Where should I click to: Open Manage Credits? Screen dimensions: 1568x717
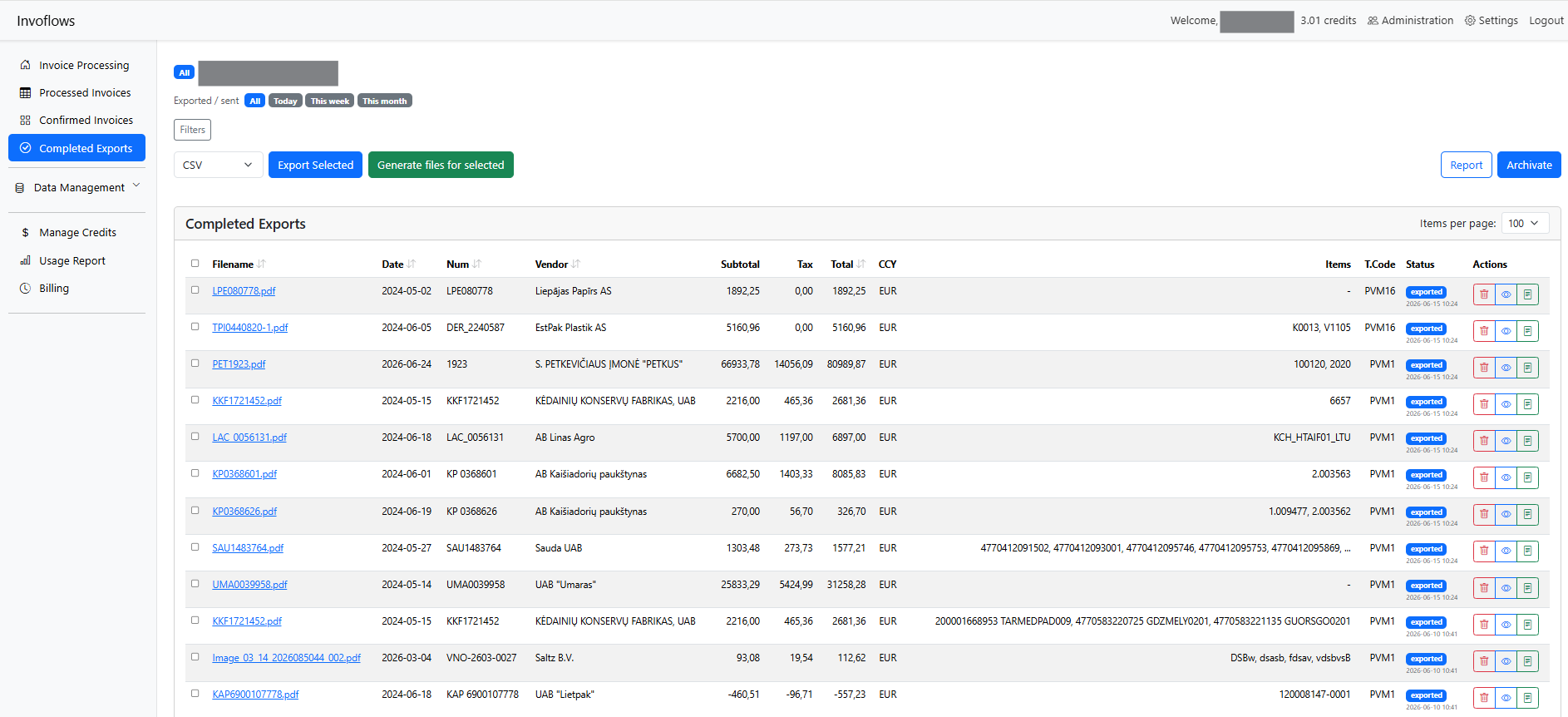pos(77,232)
